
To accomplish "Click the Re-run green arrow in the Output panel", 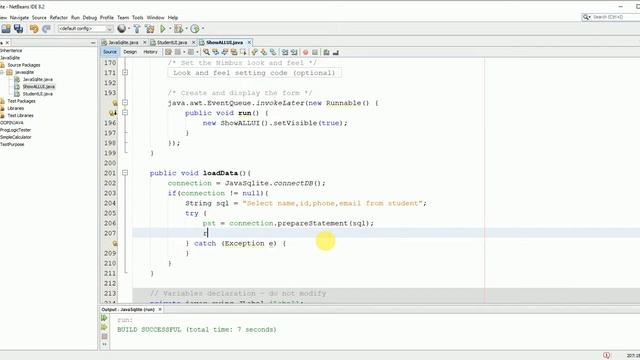I will [104, 318].
